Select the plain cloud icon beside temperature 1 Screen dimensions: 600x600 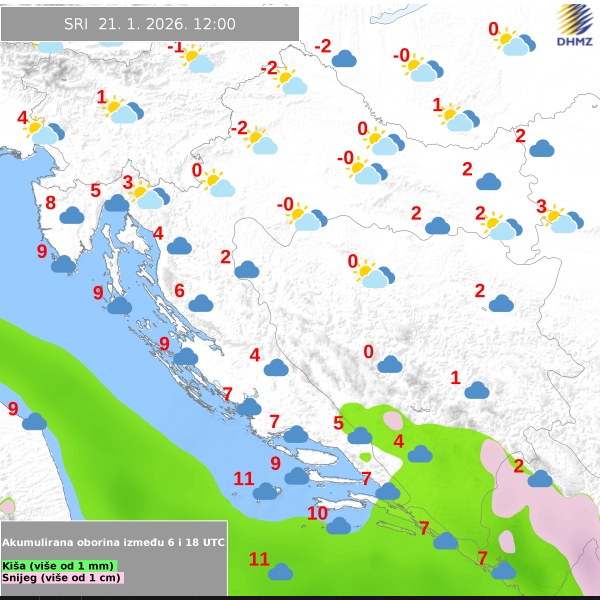476,390
